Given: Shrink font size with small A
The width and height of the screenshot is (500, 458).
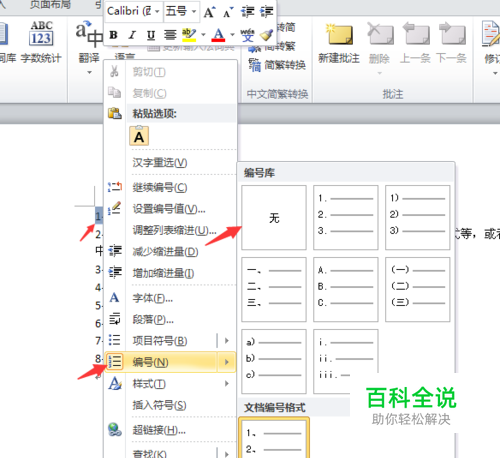Looking at the screenshot, I should point(228,12).
